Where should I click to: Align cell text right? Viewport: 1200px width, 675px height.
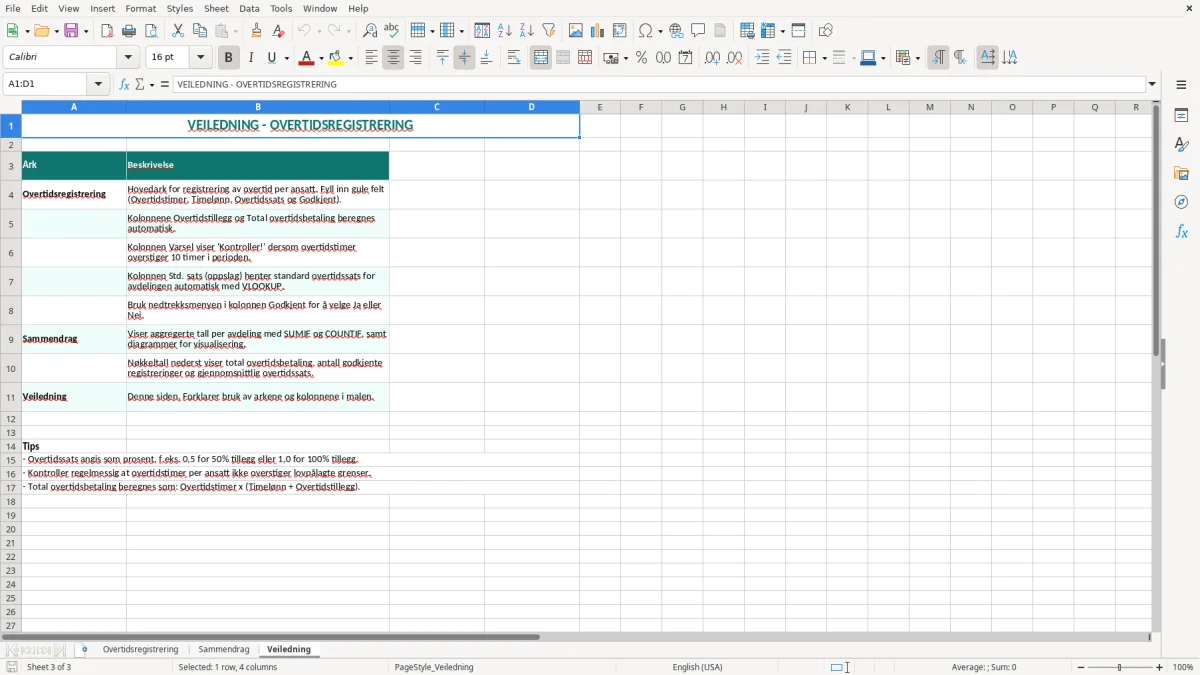coord(416,58)
